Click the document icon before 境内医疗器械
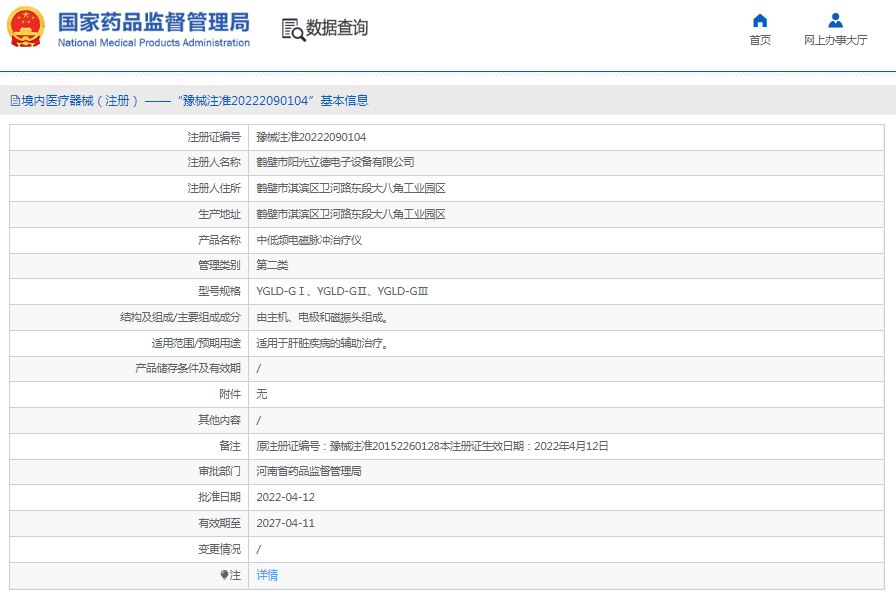This screenshot has width=896, height=594. pos(15,101)
